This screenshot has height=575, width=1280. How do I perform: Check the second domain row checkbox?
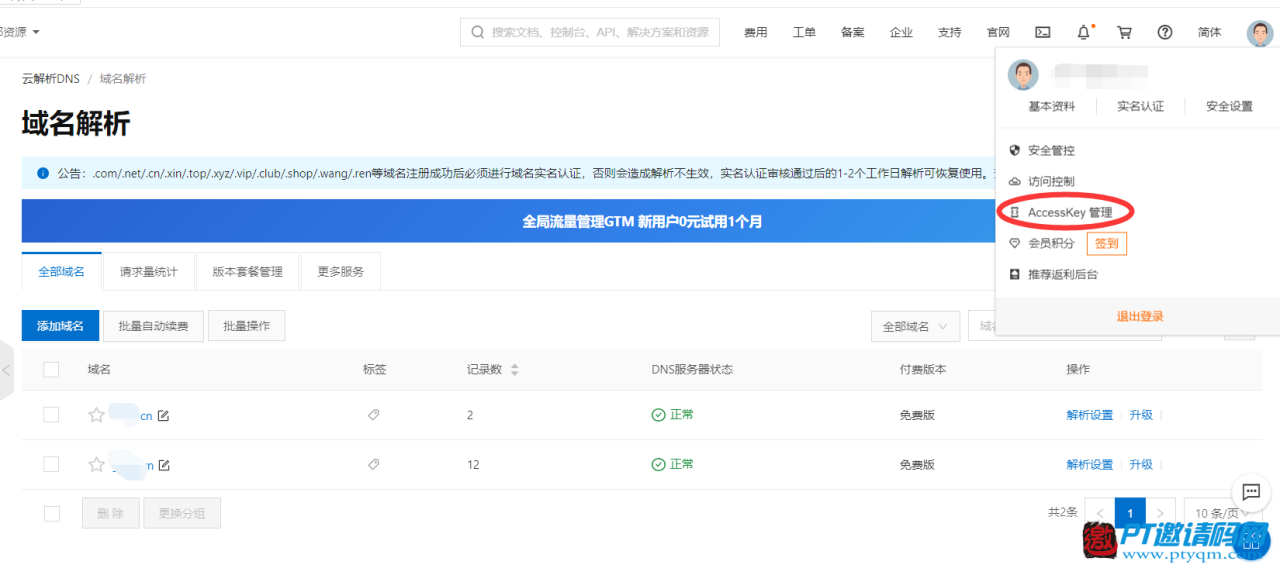point(51,464)
